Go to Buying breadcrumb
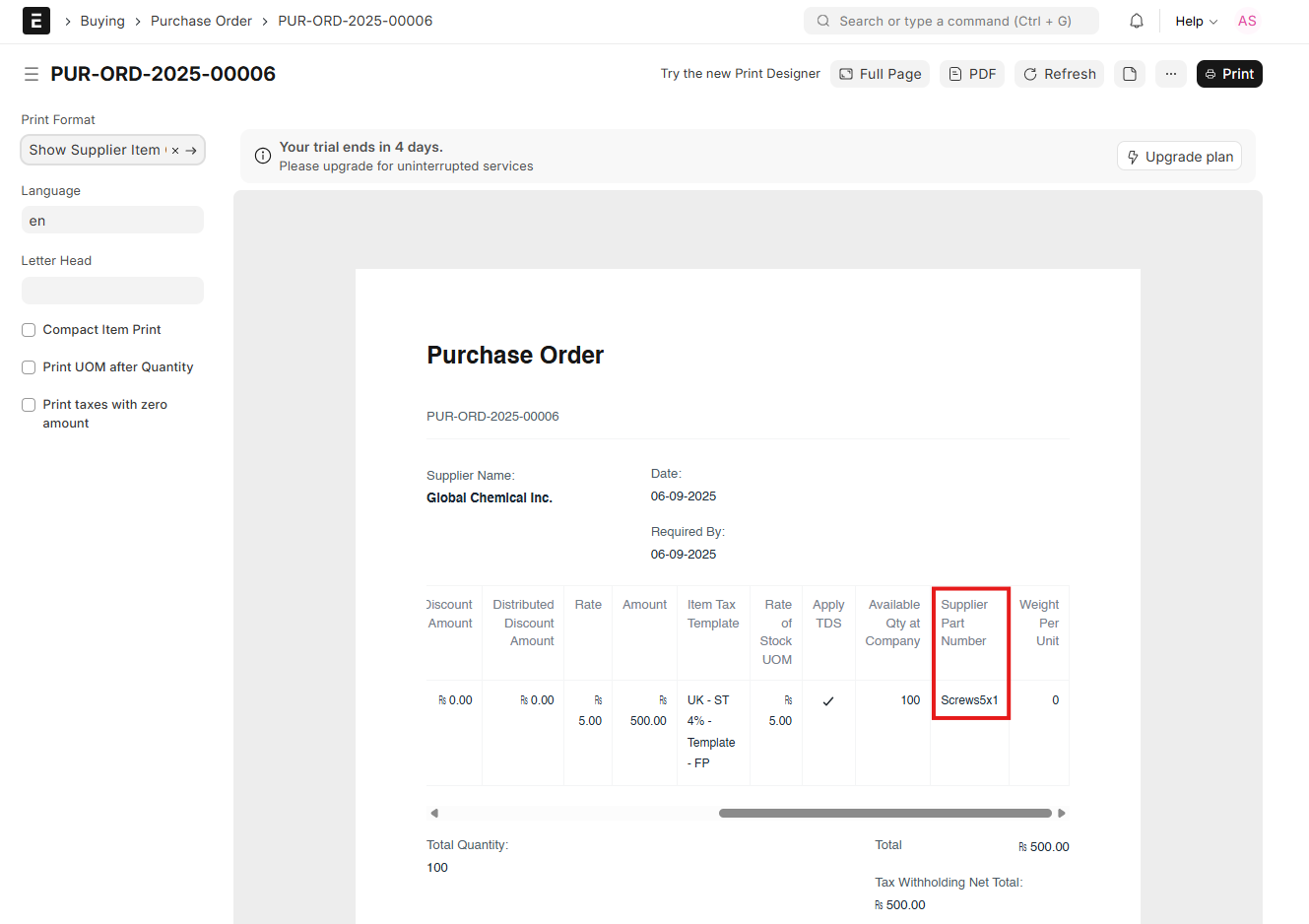The height and width of the screenshot is (924, 1309). point(102,21)
